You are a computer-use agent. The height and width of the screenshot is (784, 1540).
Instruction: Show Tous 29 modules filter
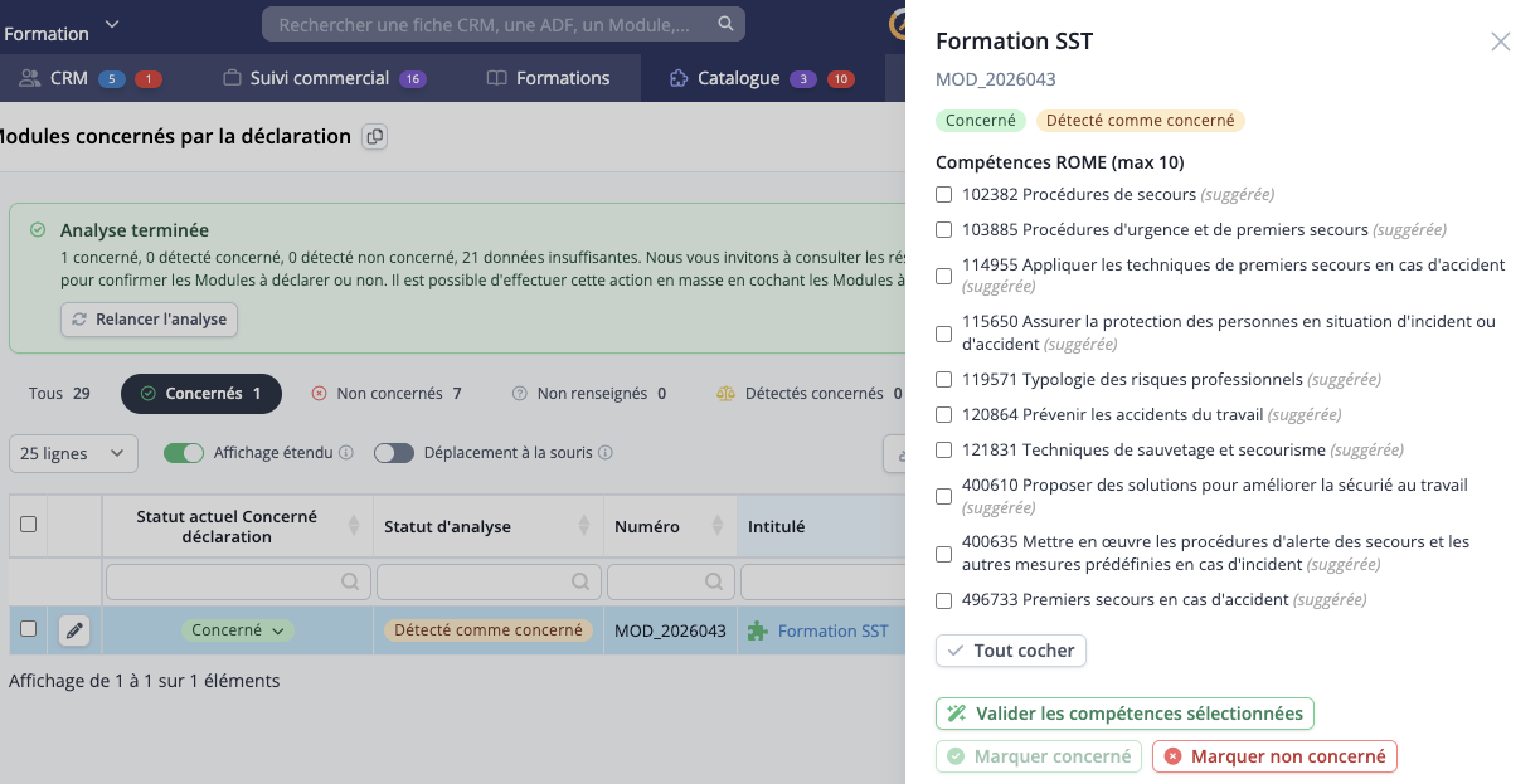59,393
